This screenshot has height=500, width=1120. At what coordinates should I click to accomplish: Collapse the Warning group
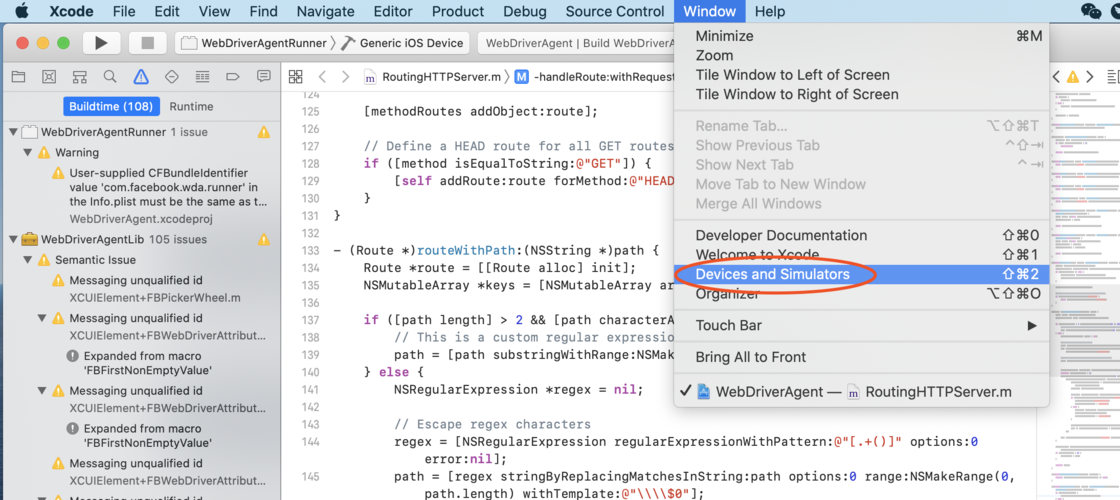pyautogui.click(x=27, y=152)
